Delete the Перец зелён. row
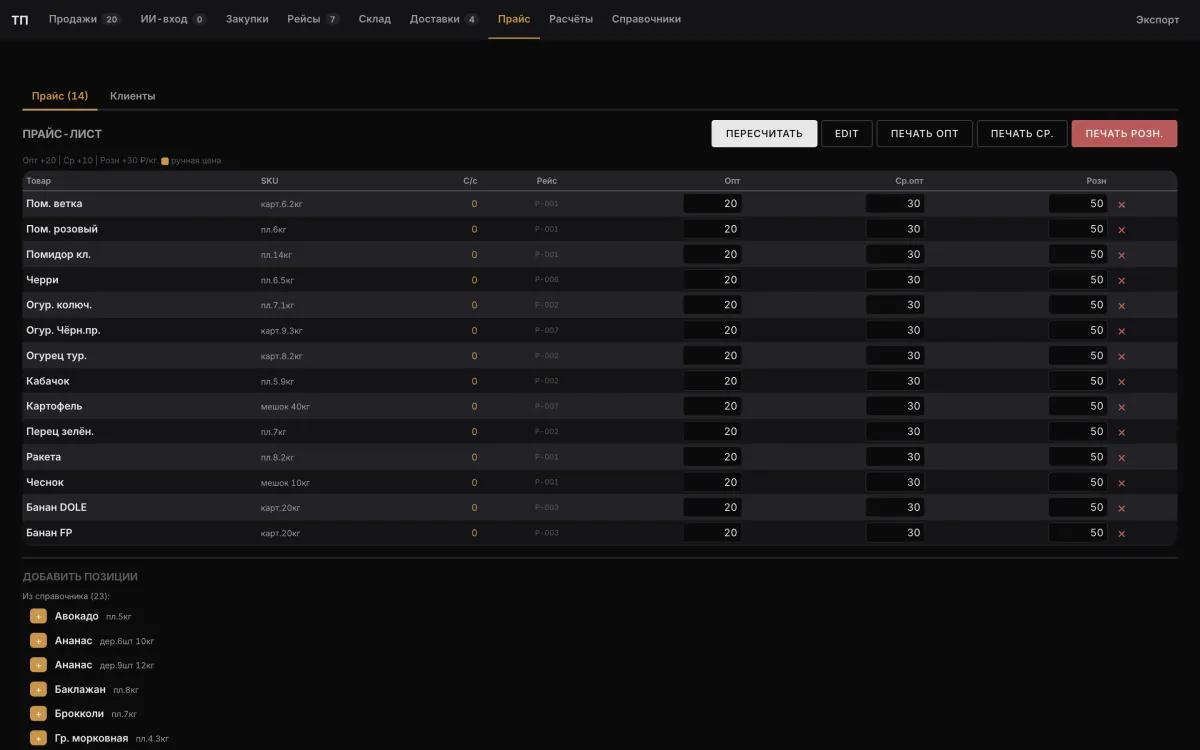The height and width of the screenshot is (750, 1200). (1121, 432)
